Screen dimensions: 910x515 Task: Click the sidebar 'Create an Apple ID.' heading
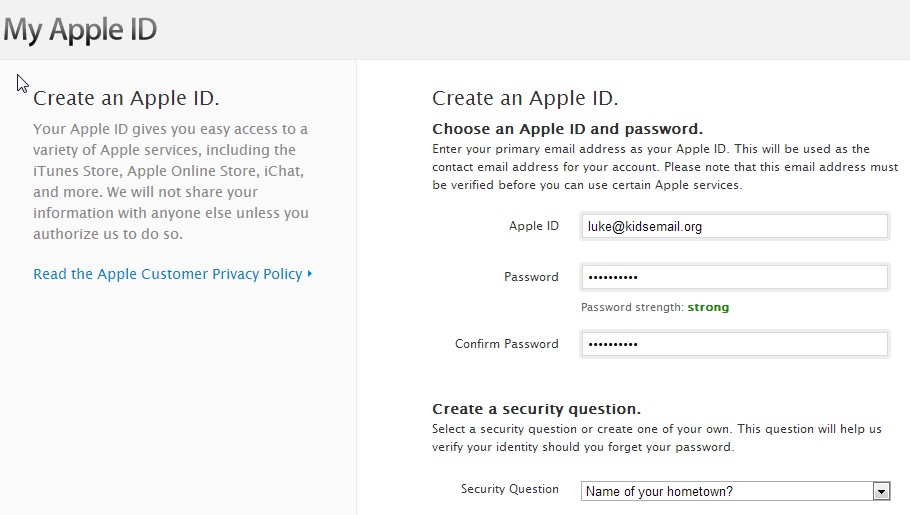[x=126, y=98]
